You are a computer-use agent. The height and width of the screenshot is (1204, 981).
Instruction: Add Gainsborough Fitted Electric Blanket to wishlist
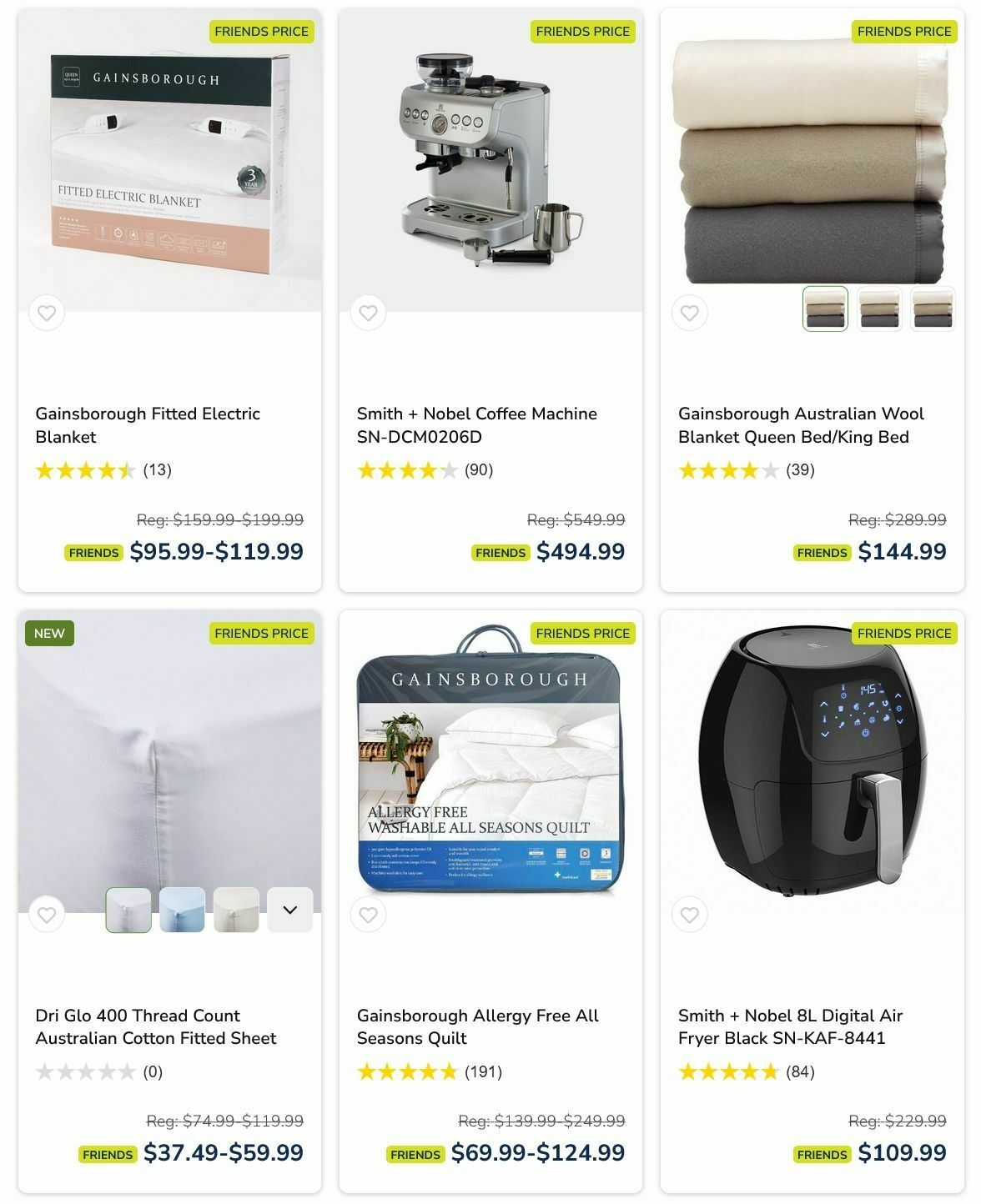coord(47,313)
